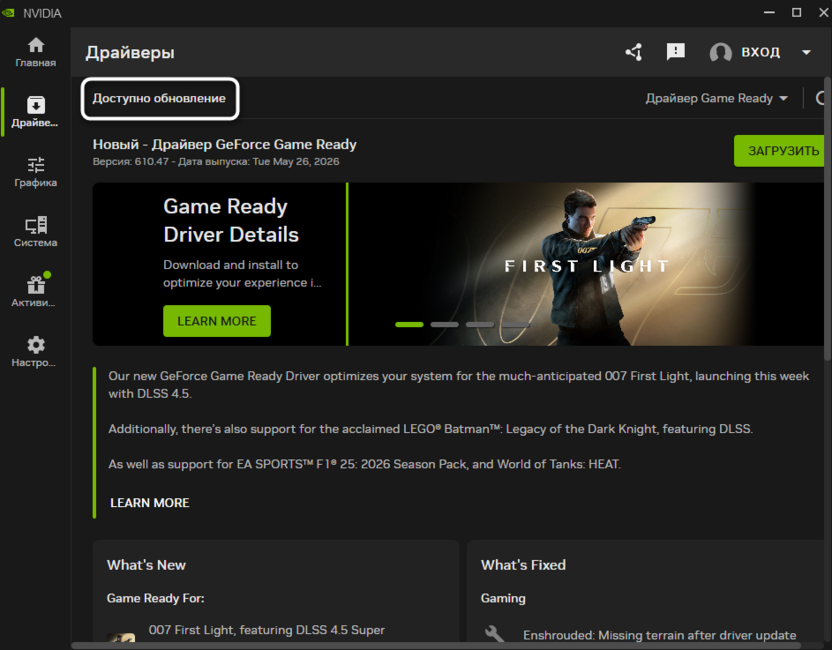Click the Gaming subheading under What's Fixed
Image resolution: width=832 pixels, height=650 pixels.
[503, 598]
